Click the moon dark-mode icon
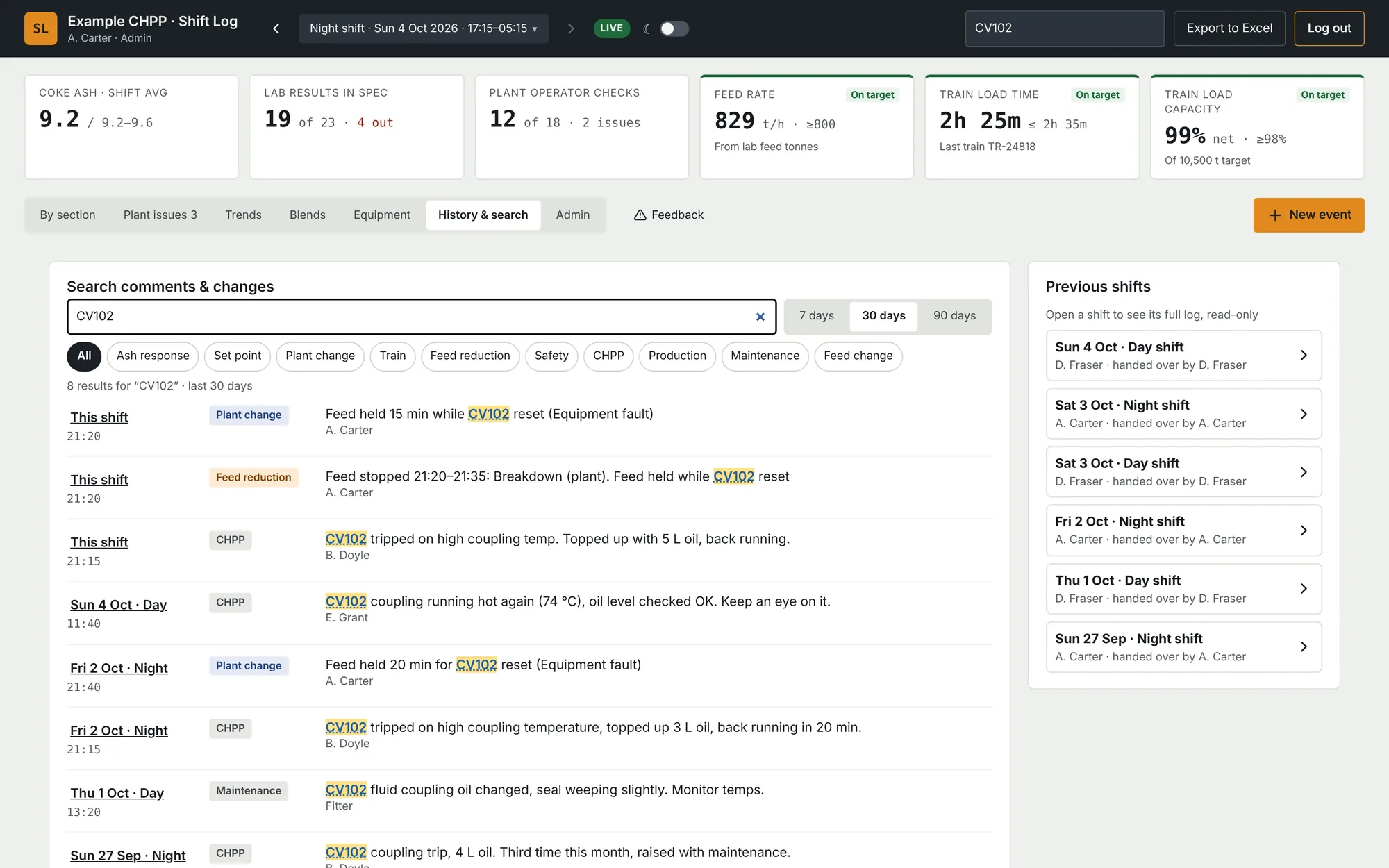 647,28
